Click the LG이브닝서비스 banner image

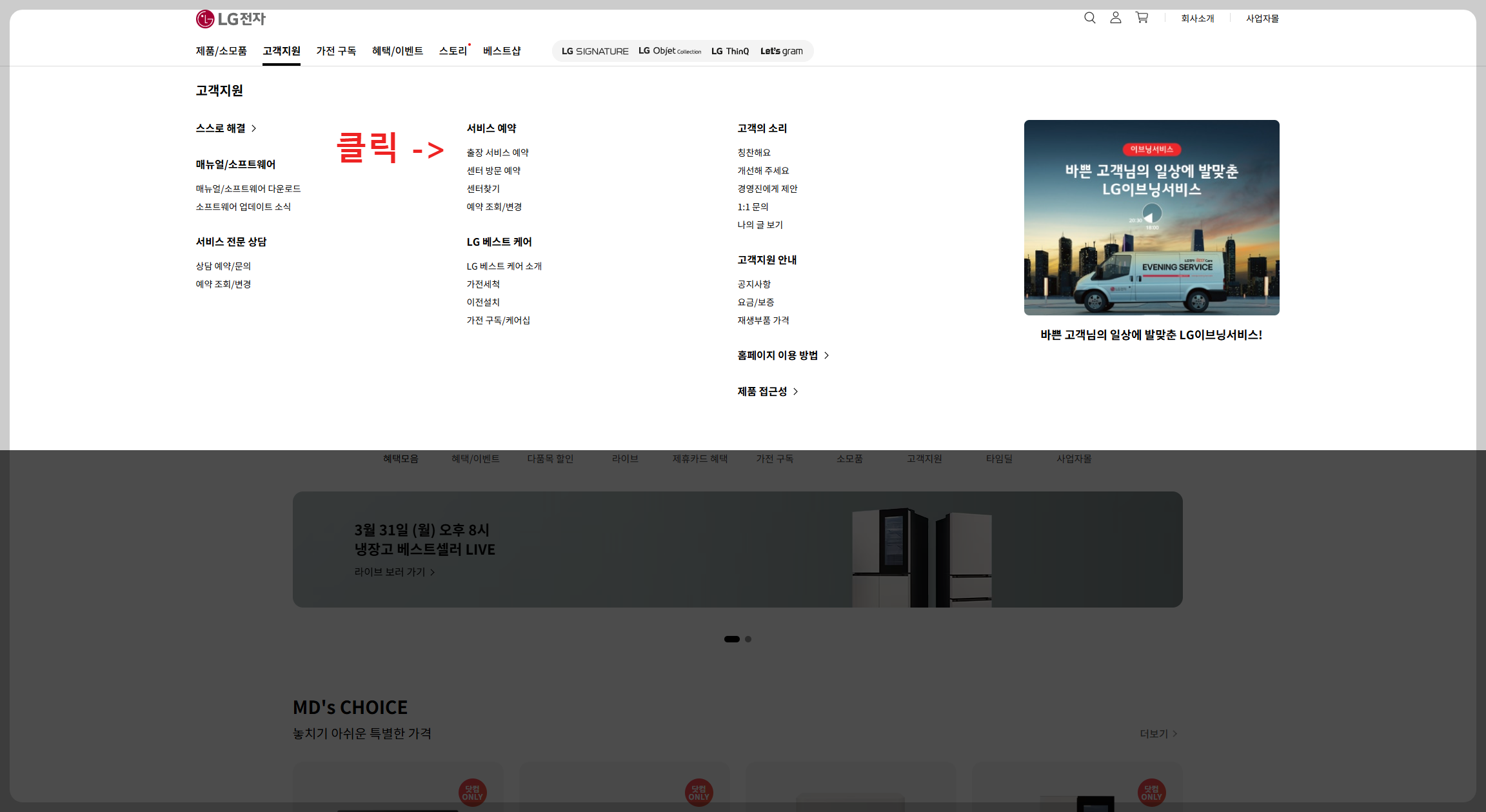(1151, 217)
